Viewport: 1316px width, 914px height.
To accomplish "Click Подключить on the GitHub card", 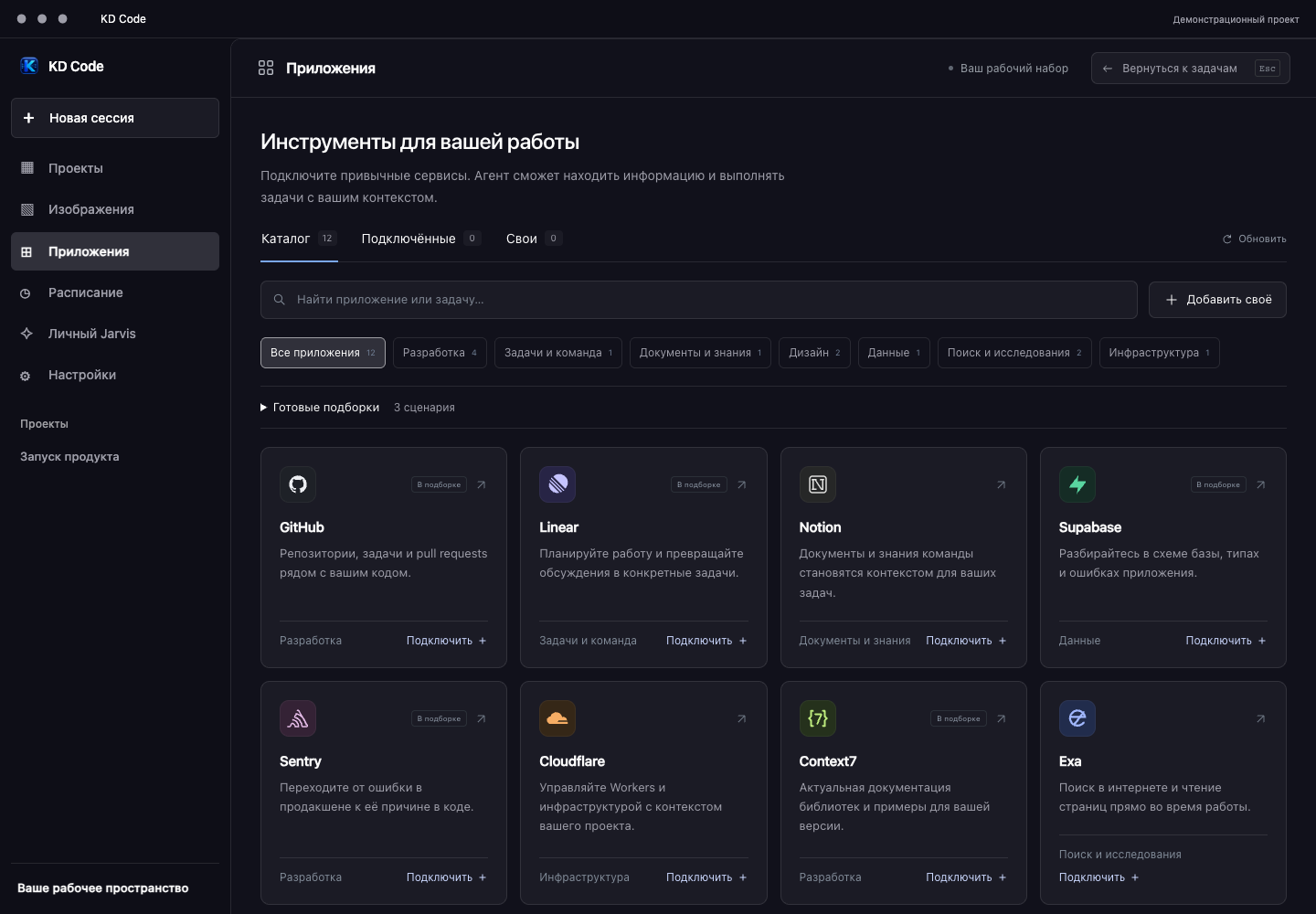I will 447,641.
